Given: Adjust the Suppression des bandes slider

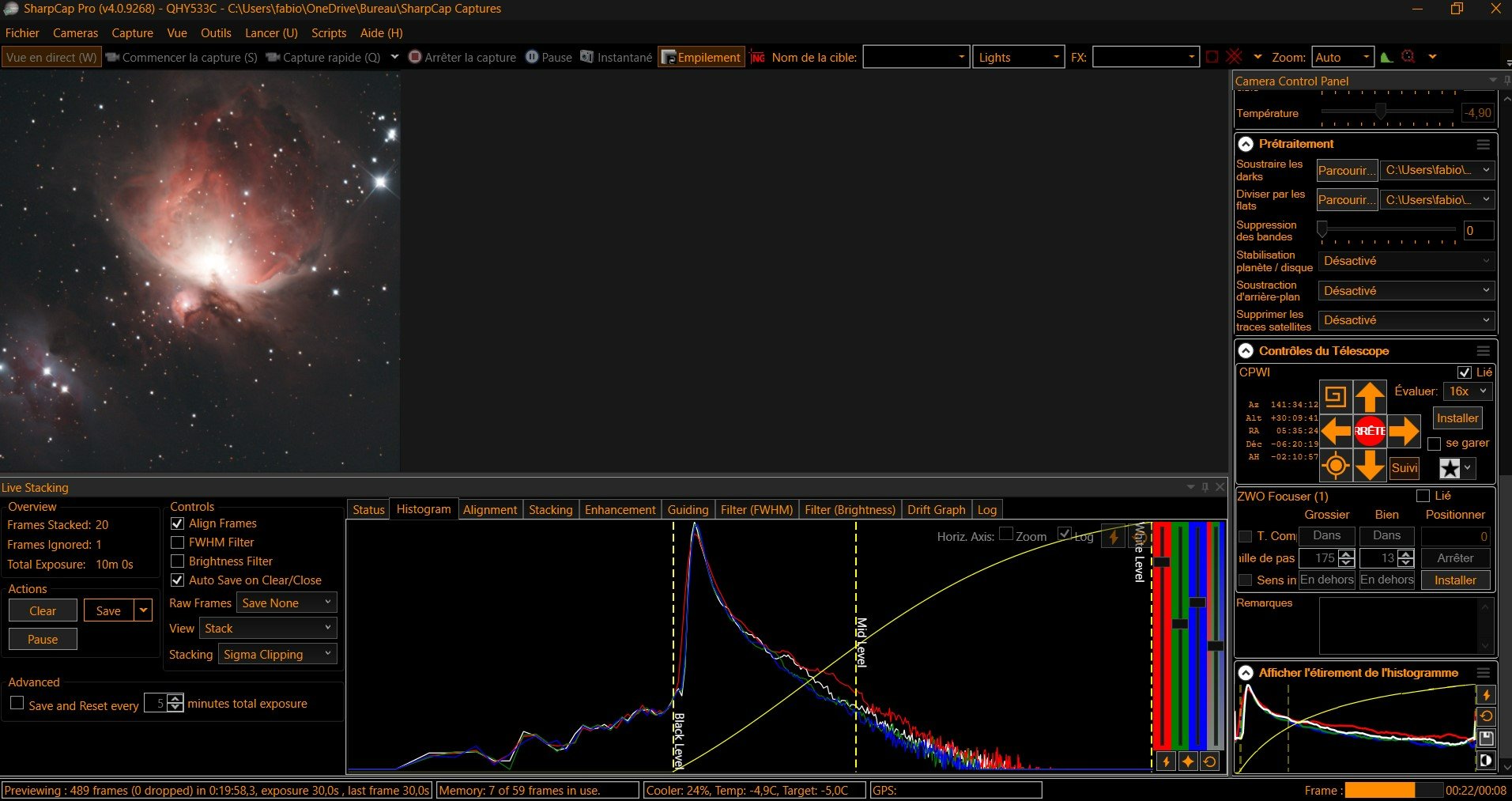Looking at the screenshot, I should (1322, 229).
